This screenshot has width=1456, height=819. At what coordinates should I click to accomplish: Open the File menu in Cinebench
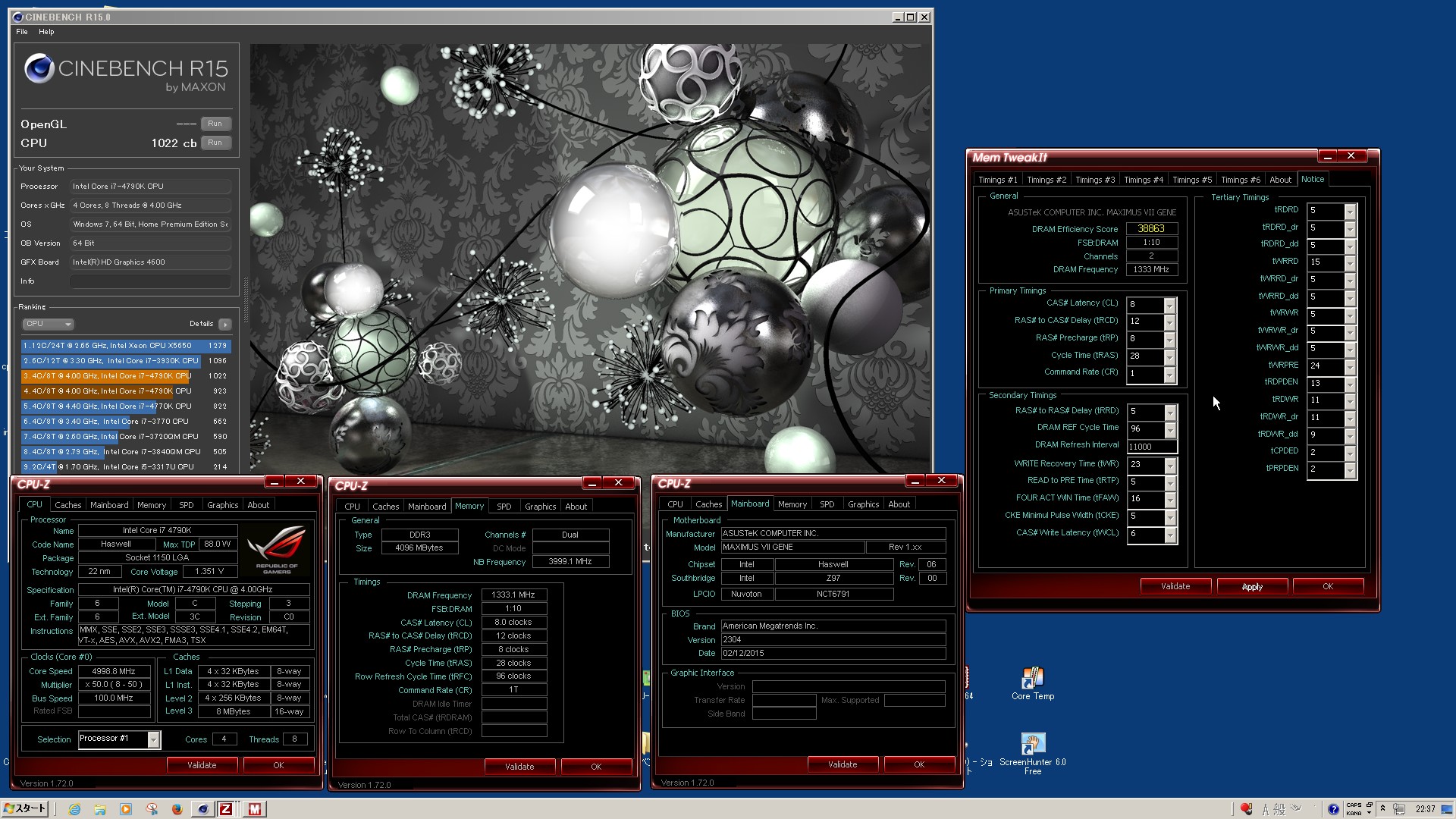click(x=22, y=32)
